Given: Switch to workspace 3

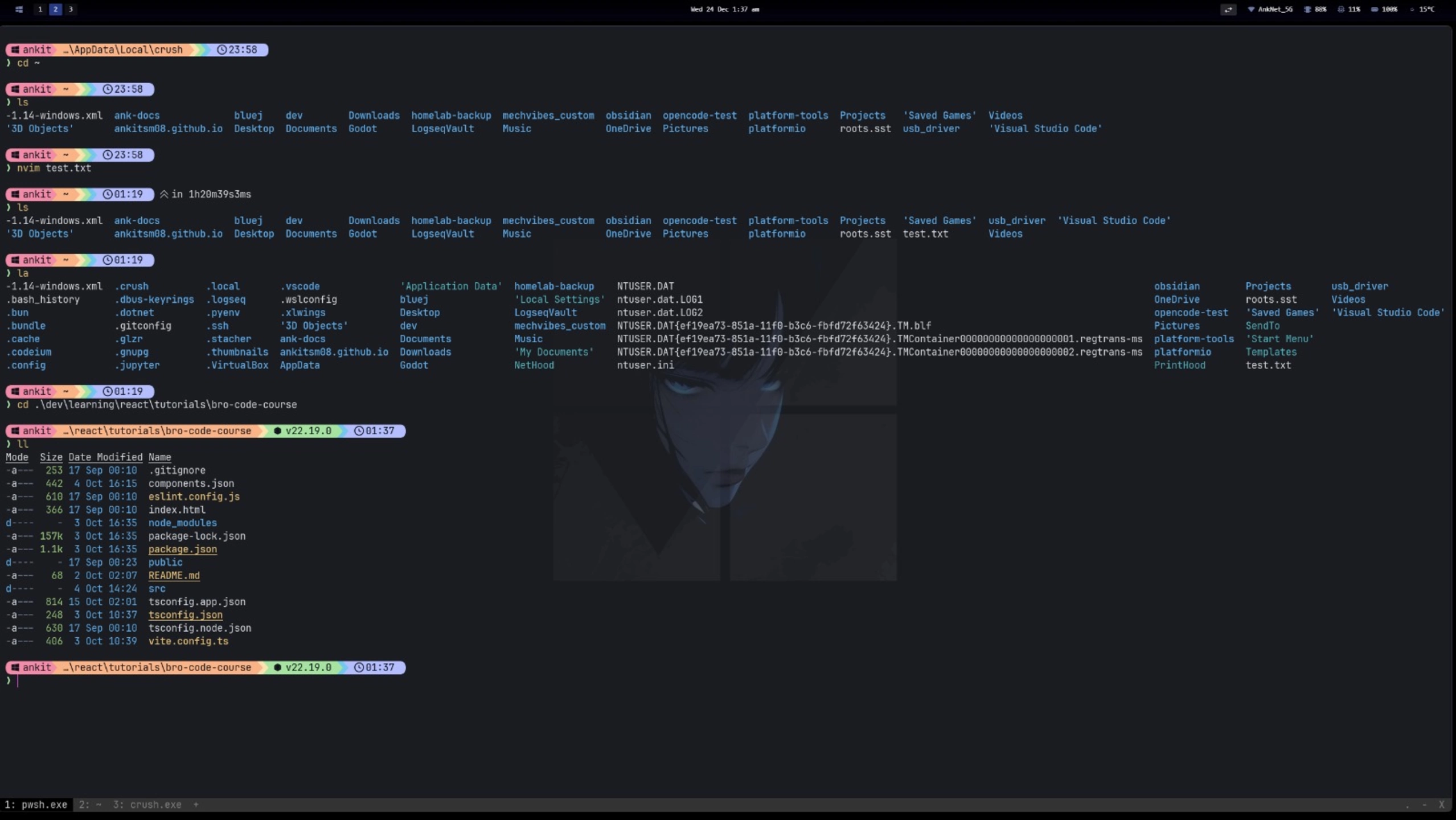Looking at the screenshot, I should click(71, 9).
